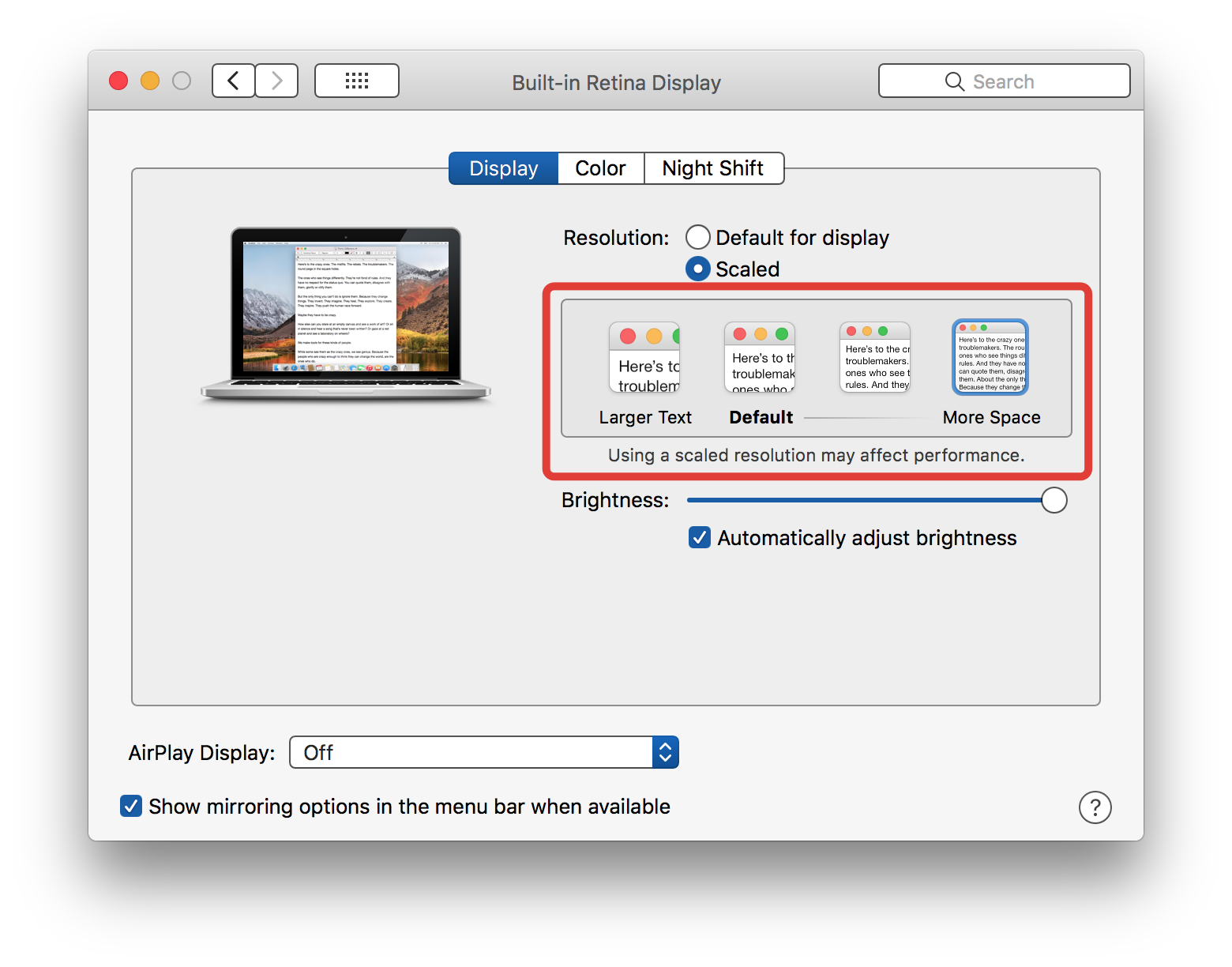1232x967 pixels.
Task: Click the Brightness: label
Action: point(615,500)
